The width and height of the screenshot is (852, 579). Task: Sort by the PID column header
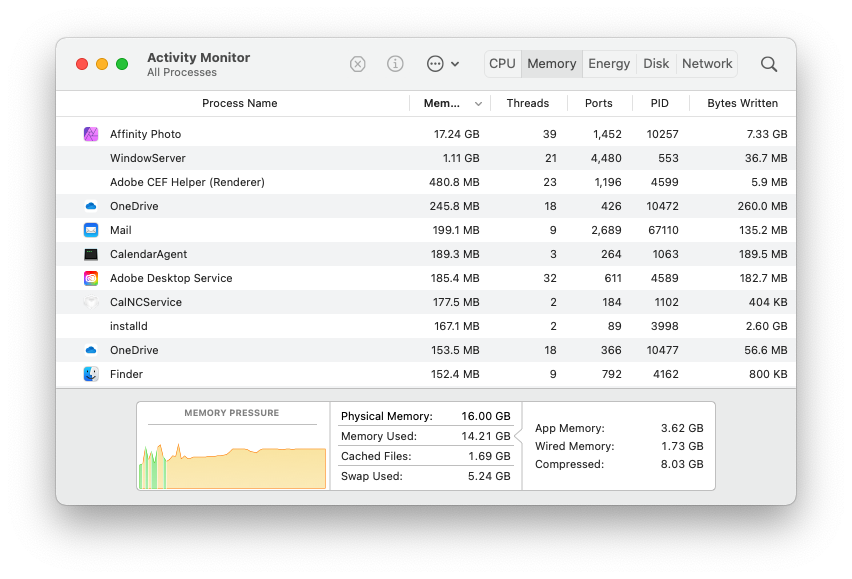pos(660,103)
